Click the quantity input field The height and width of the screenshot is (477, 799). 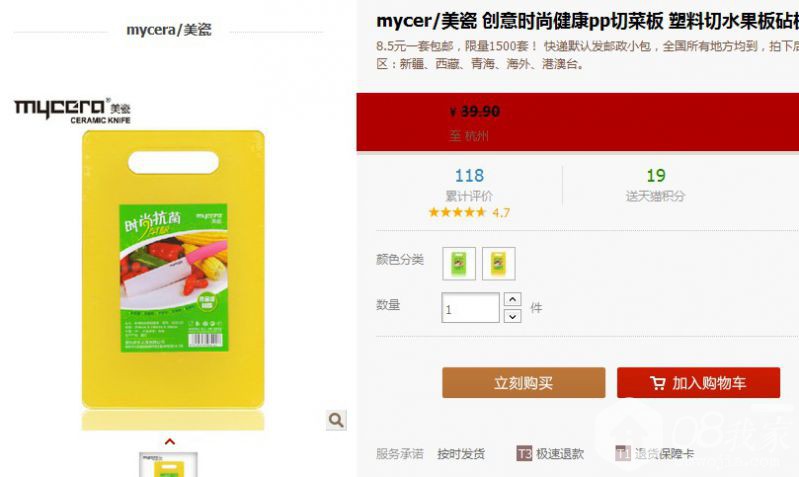[470, 307]
